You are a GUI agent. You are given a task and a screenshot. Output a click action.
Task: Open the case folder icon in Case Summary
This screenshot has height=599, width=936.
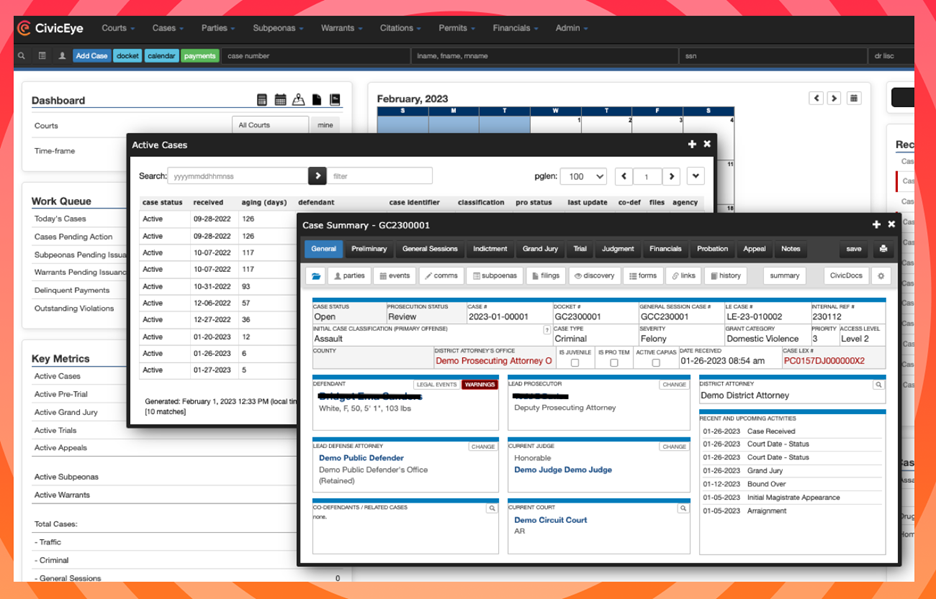point(317,276)
